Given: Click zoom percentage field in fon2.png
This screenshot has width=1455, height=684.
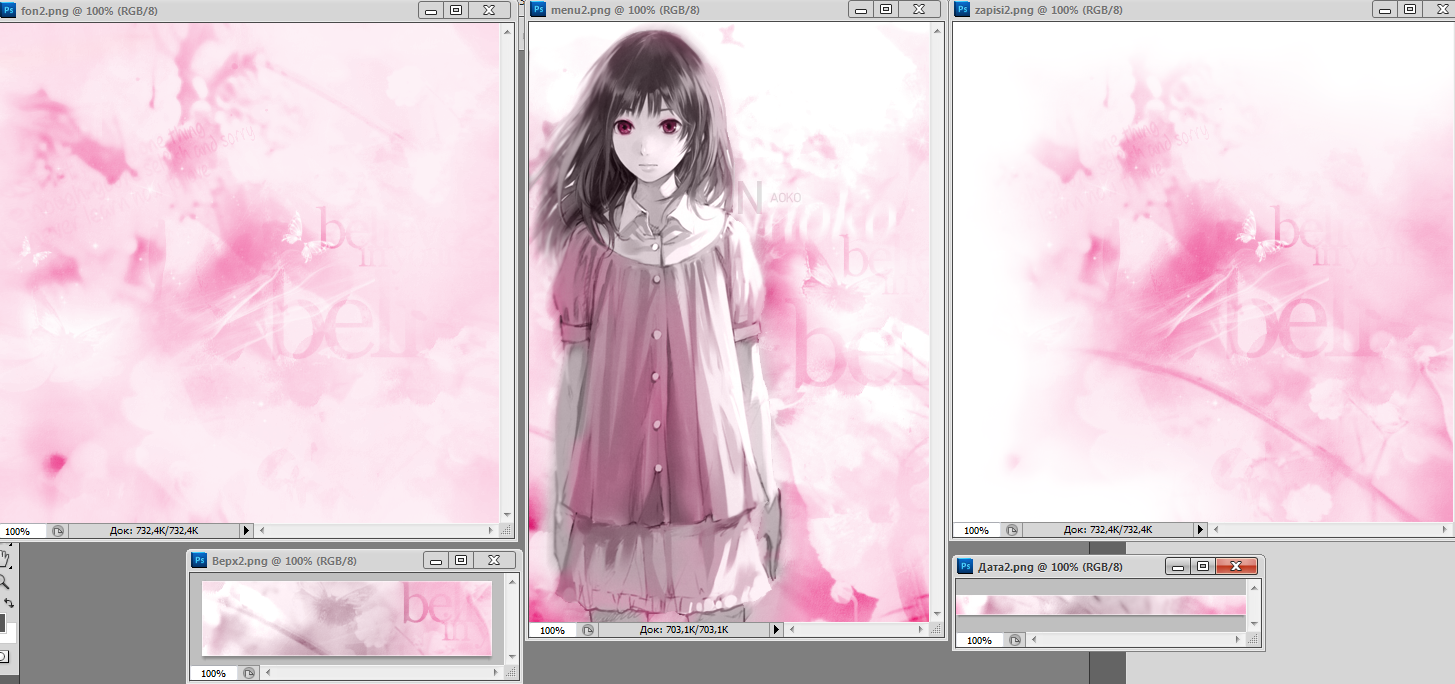Looking at the screenshot, I should [x=23, y=531].
